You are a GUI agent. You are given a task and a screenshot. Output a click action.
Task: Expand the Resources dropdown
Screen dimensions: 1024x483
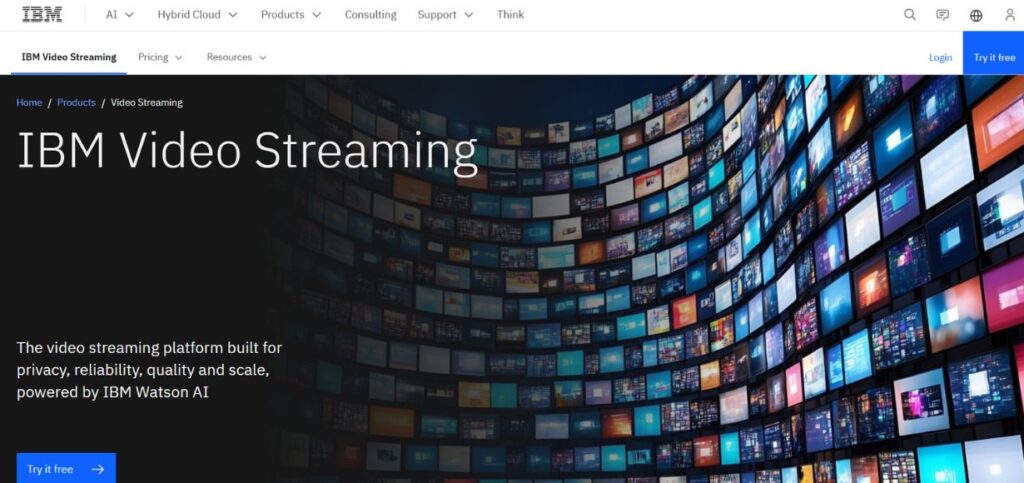pyautogui.click(x=236, y=57)
